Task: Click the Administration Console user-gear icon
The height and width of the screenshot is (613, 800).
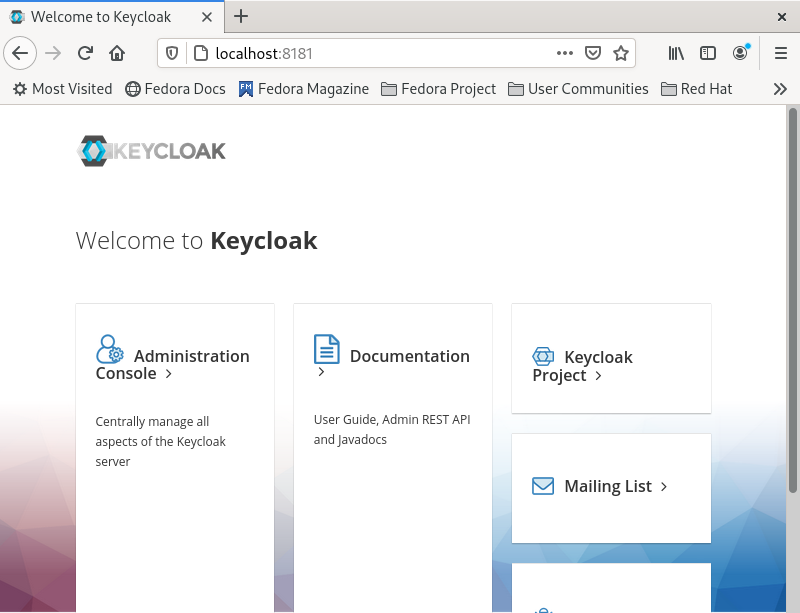Action: 110,349
